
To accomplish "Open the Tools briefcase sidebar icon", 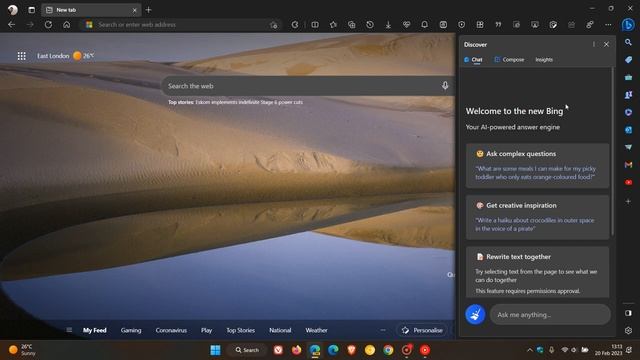I will [629, 77].
